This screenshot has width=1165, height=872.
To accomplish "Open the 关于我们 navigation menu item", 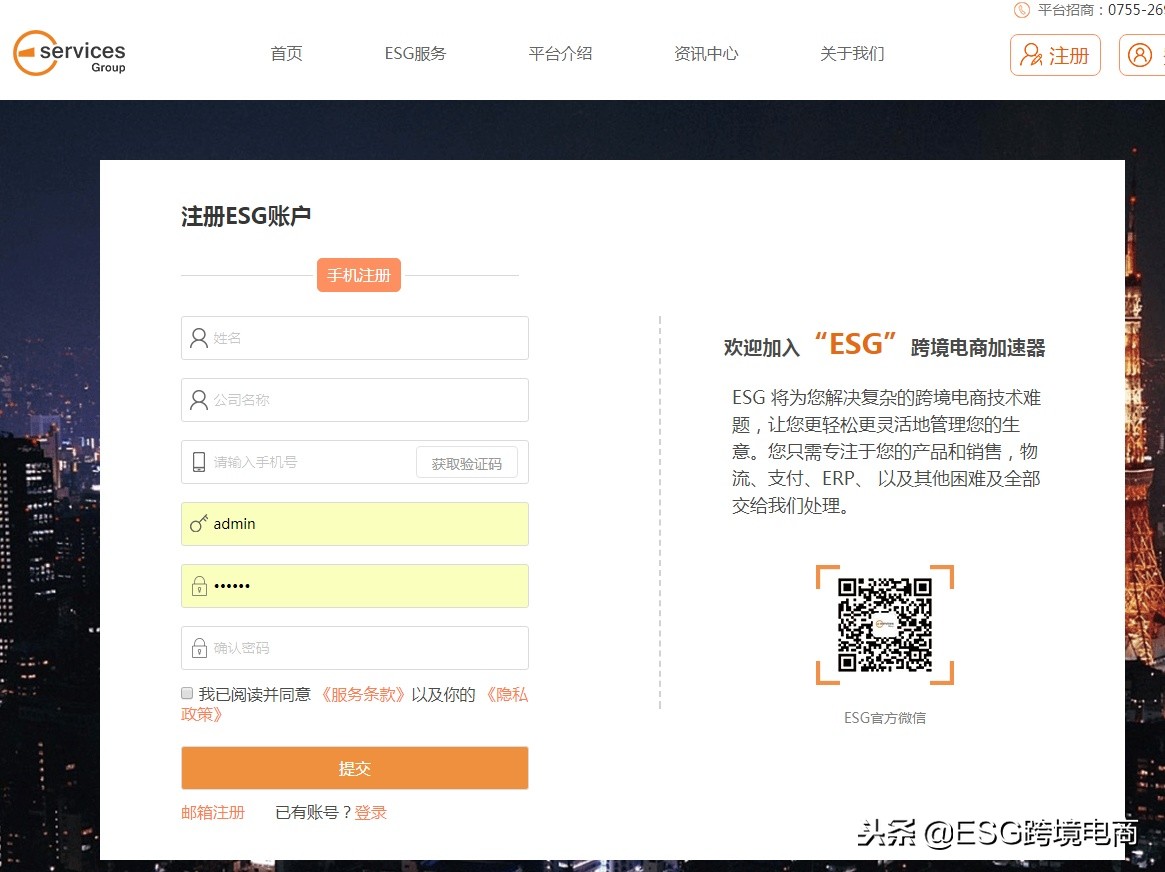I will point(851,54).
